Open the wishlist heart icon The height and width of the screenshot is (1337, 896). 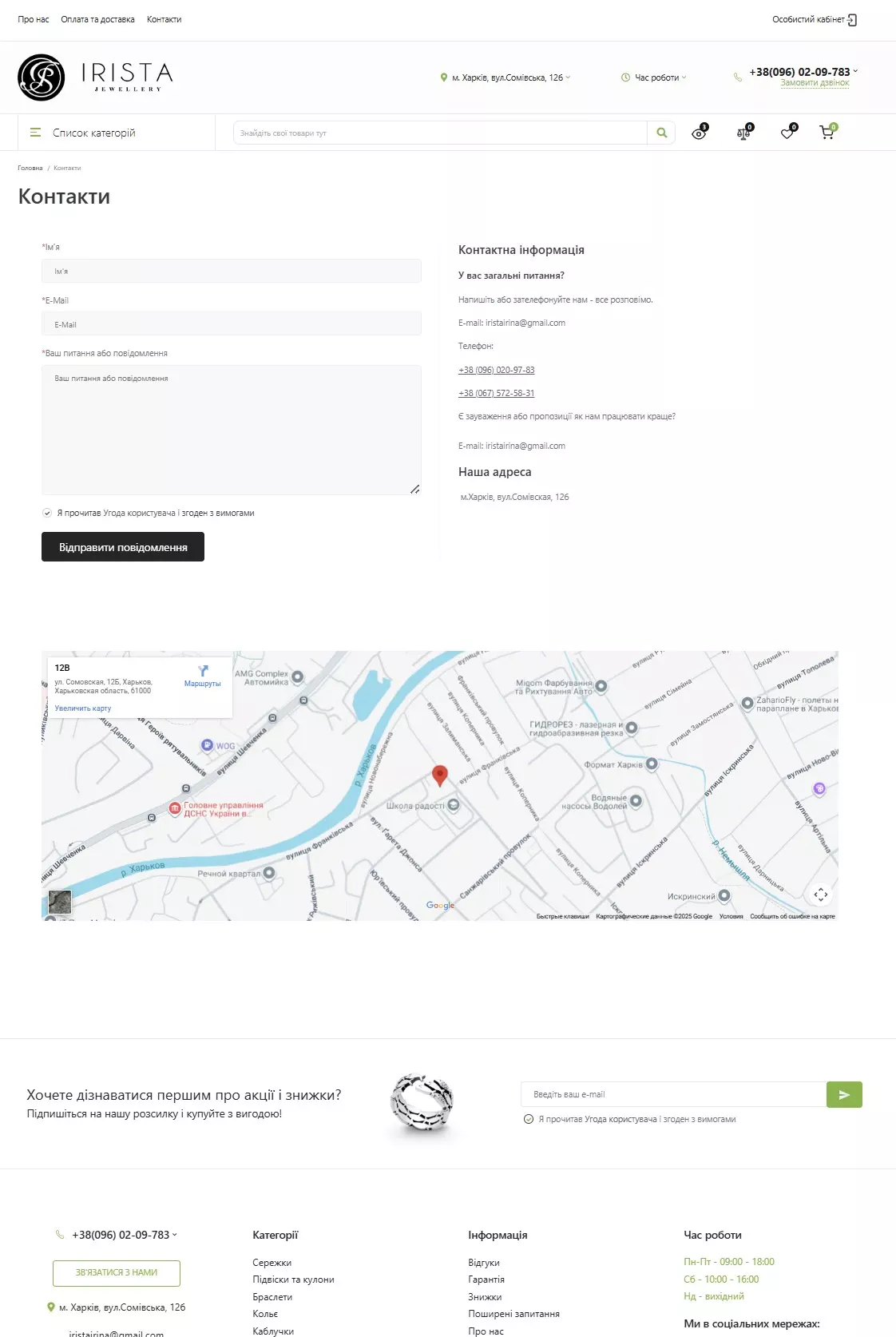point(787,133)
